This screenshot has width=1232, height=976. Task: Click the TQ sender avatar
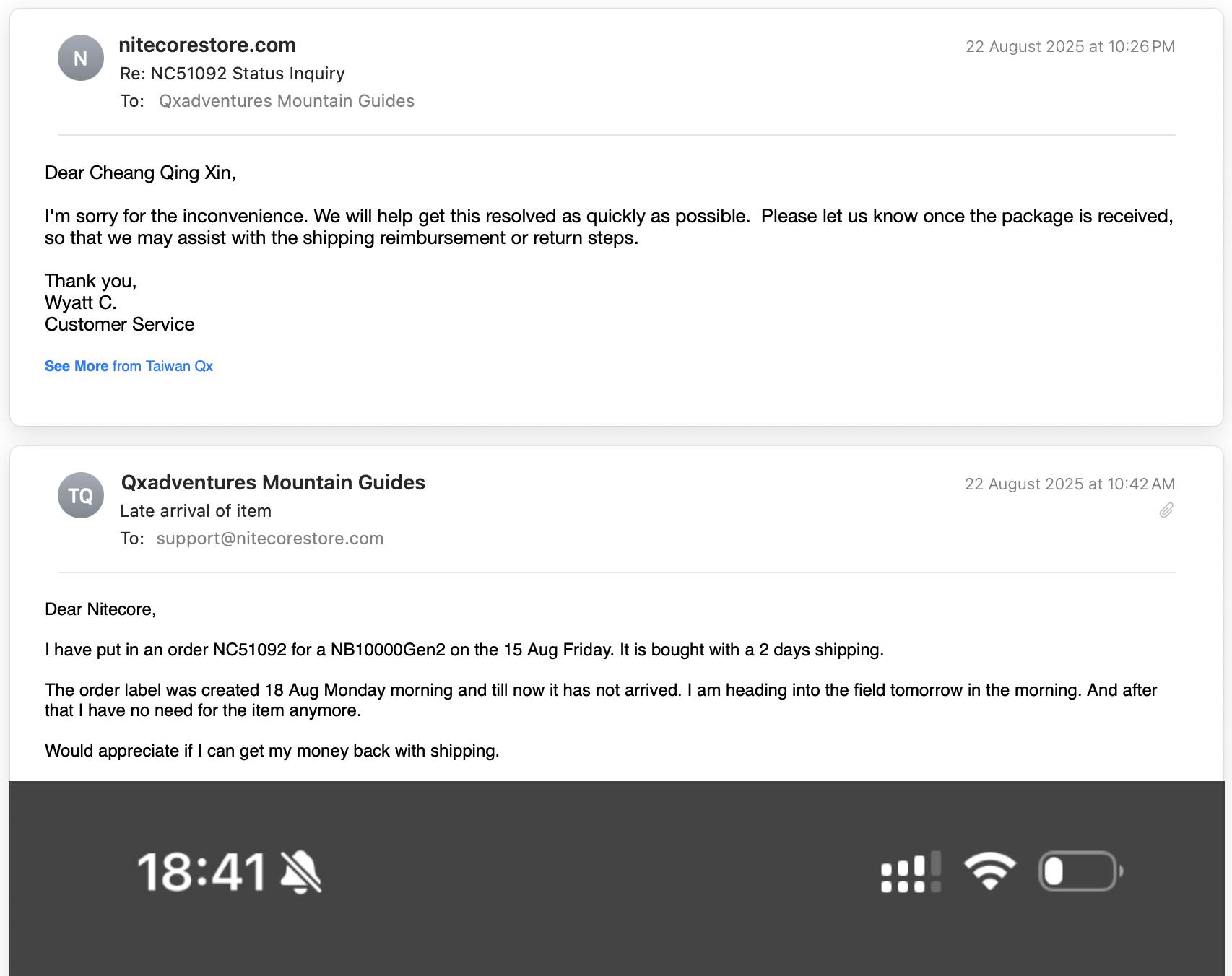pos(80,496)
